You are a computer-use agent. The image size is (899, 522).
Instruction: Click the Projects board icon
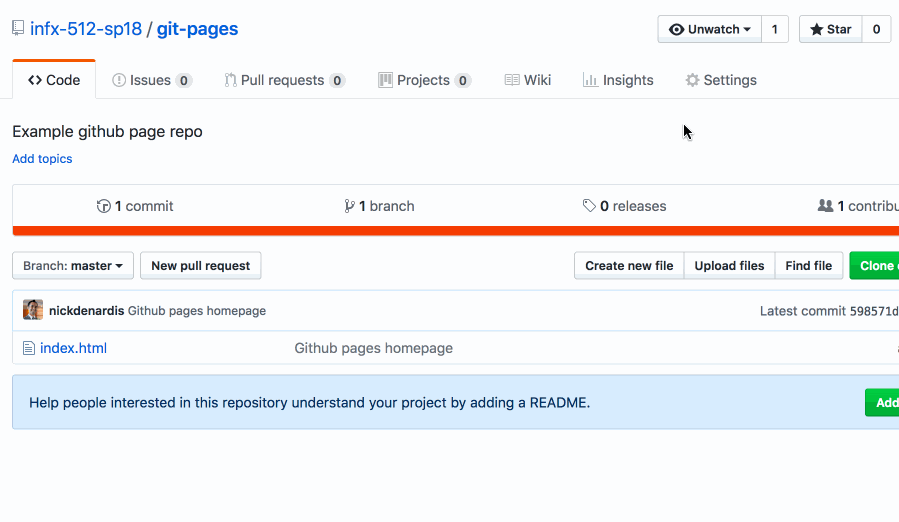tap(385, 80)
